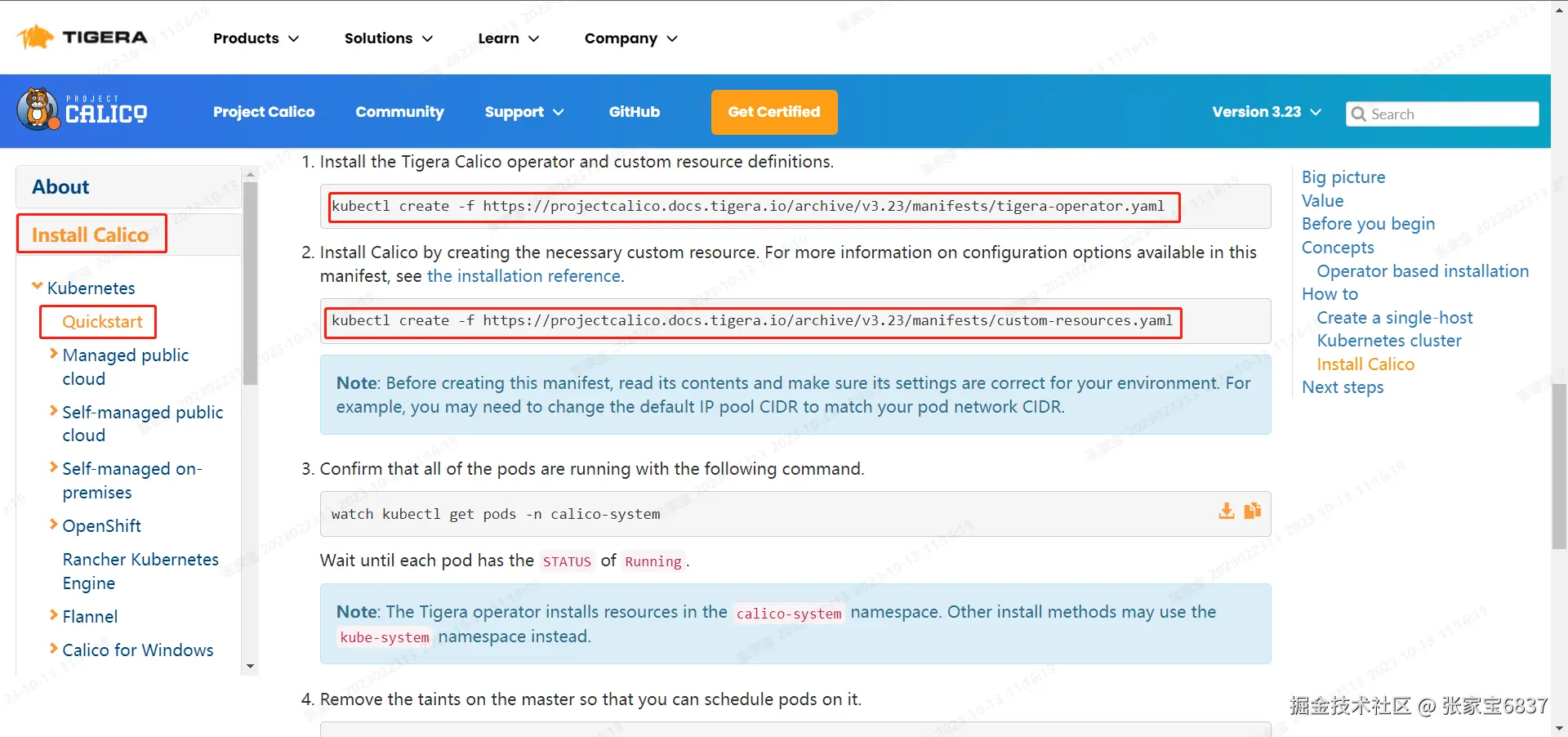Click the Tigera logo
Viewport: 1568px width, 737px height.
pyautogui.click(x=82, y=37)
